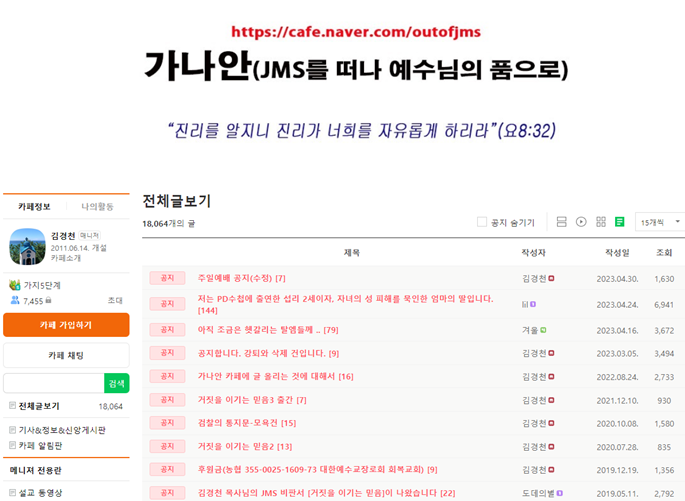Screen dimensions: 685x501
Task: Click date 2023.04.30.
Action: tap(617, 279)
